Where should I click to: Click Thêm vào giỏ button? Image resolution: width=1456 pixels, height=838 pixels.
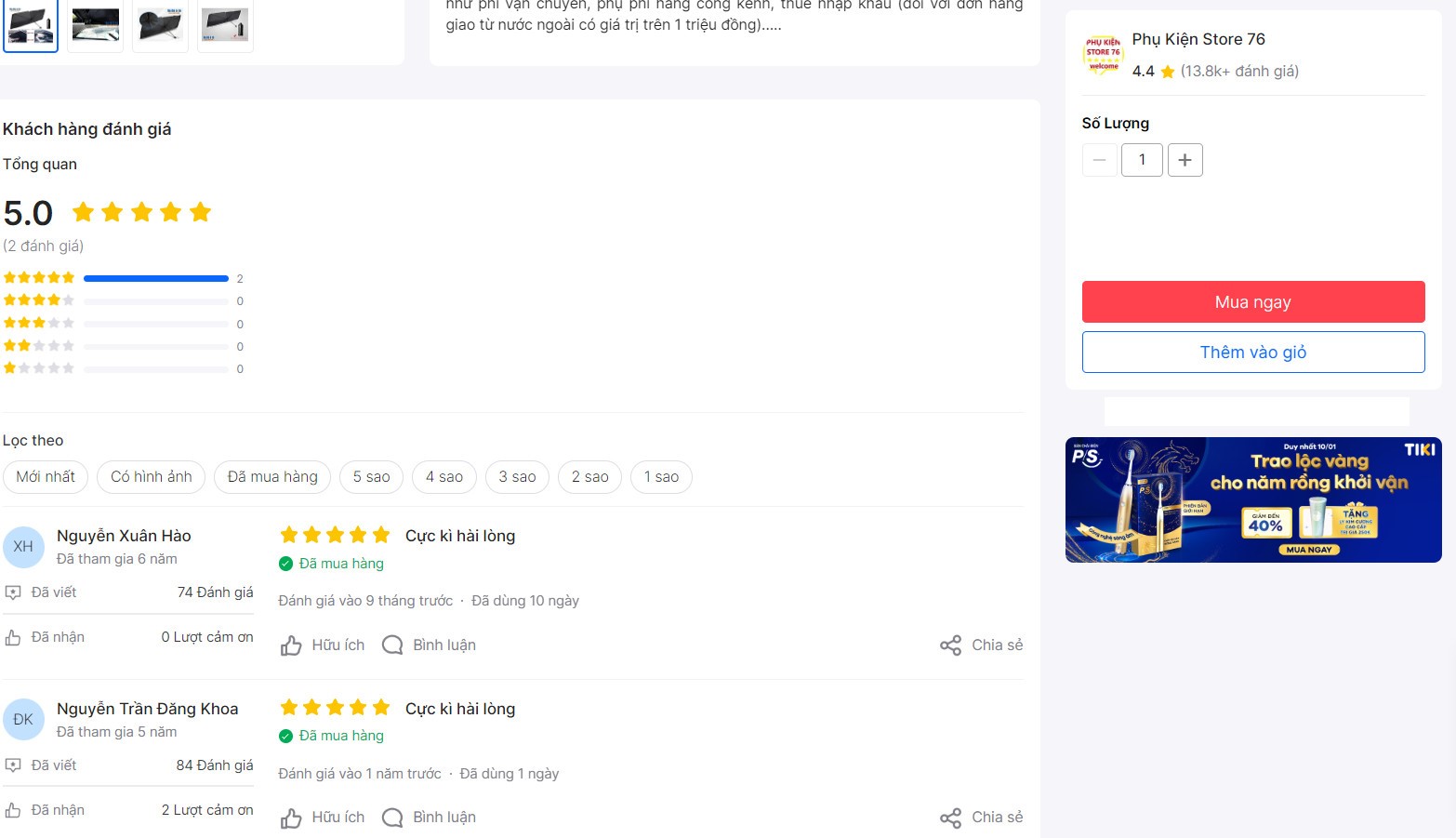pyautogui.click(x=1253, y=352)
